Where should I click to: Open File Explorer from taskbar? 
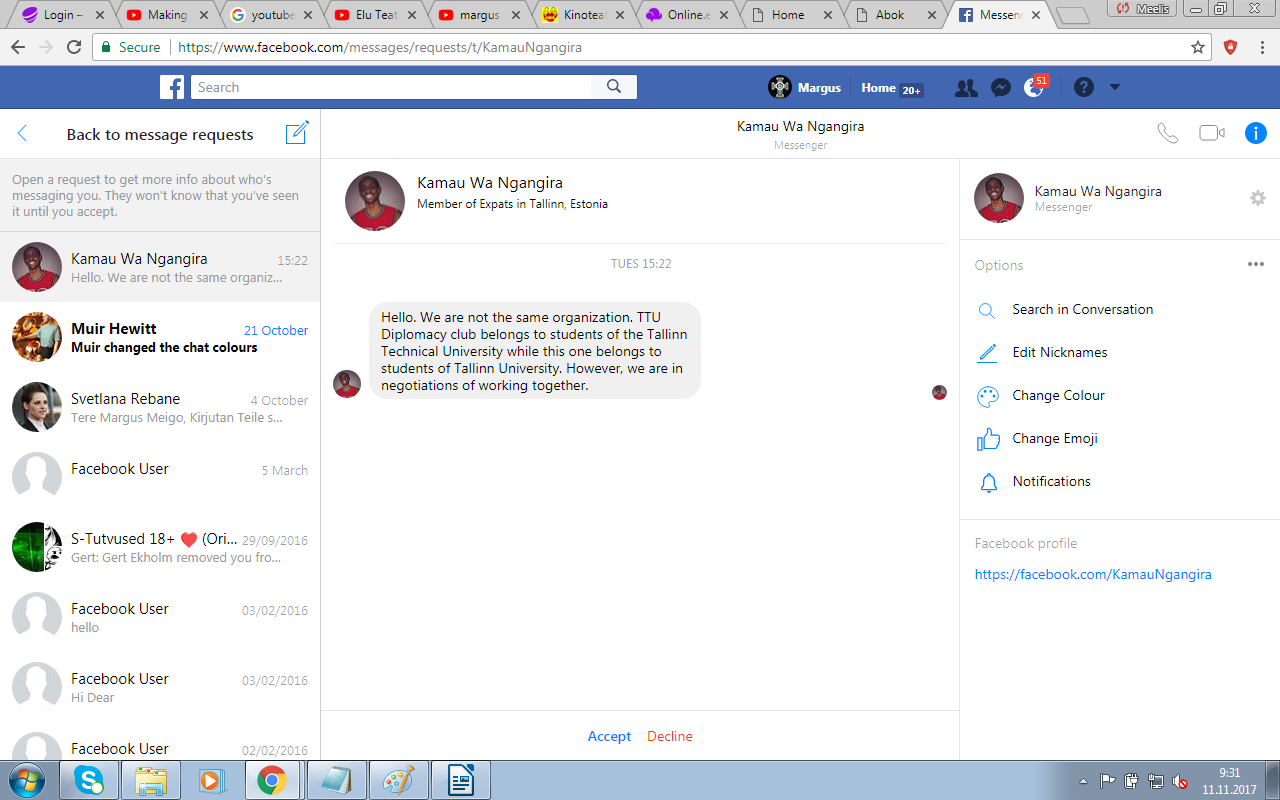tap(151, 780)
